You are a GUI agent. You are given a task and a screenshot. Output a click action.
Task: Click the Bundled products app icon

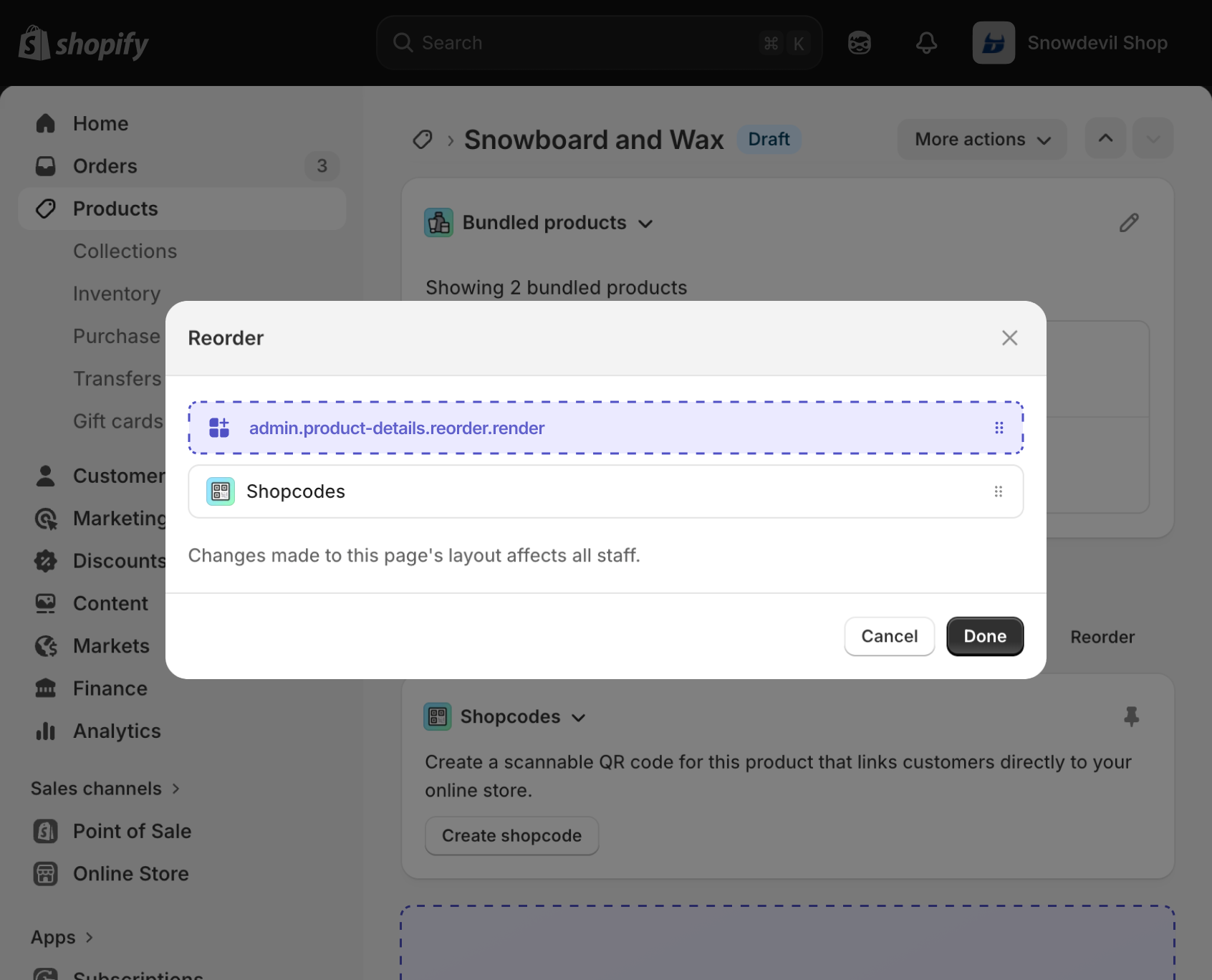coord(438,223)
